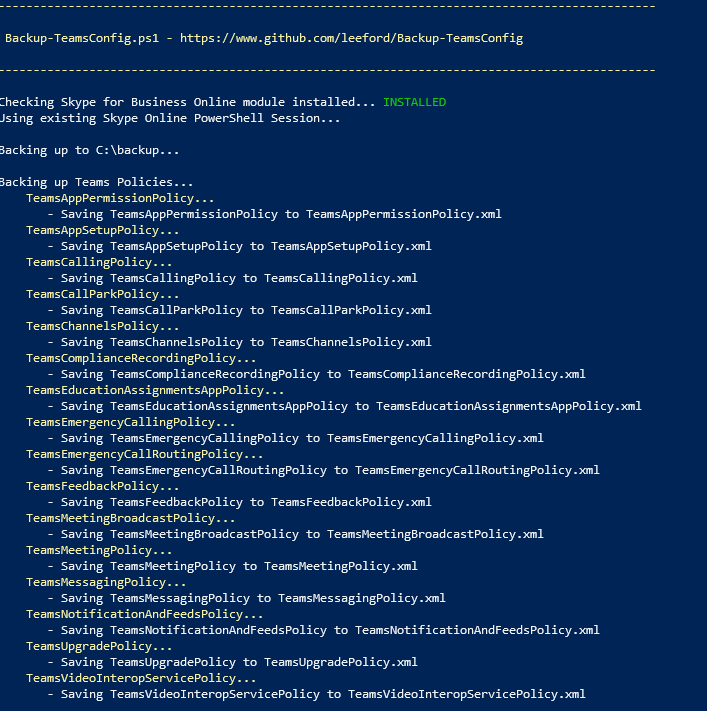Click the 'Saving TeamsFeedbackPolicy' output line

click(239, 502)
